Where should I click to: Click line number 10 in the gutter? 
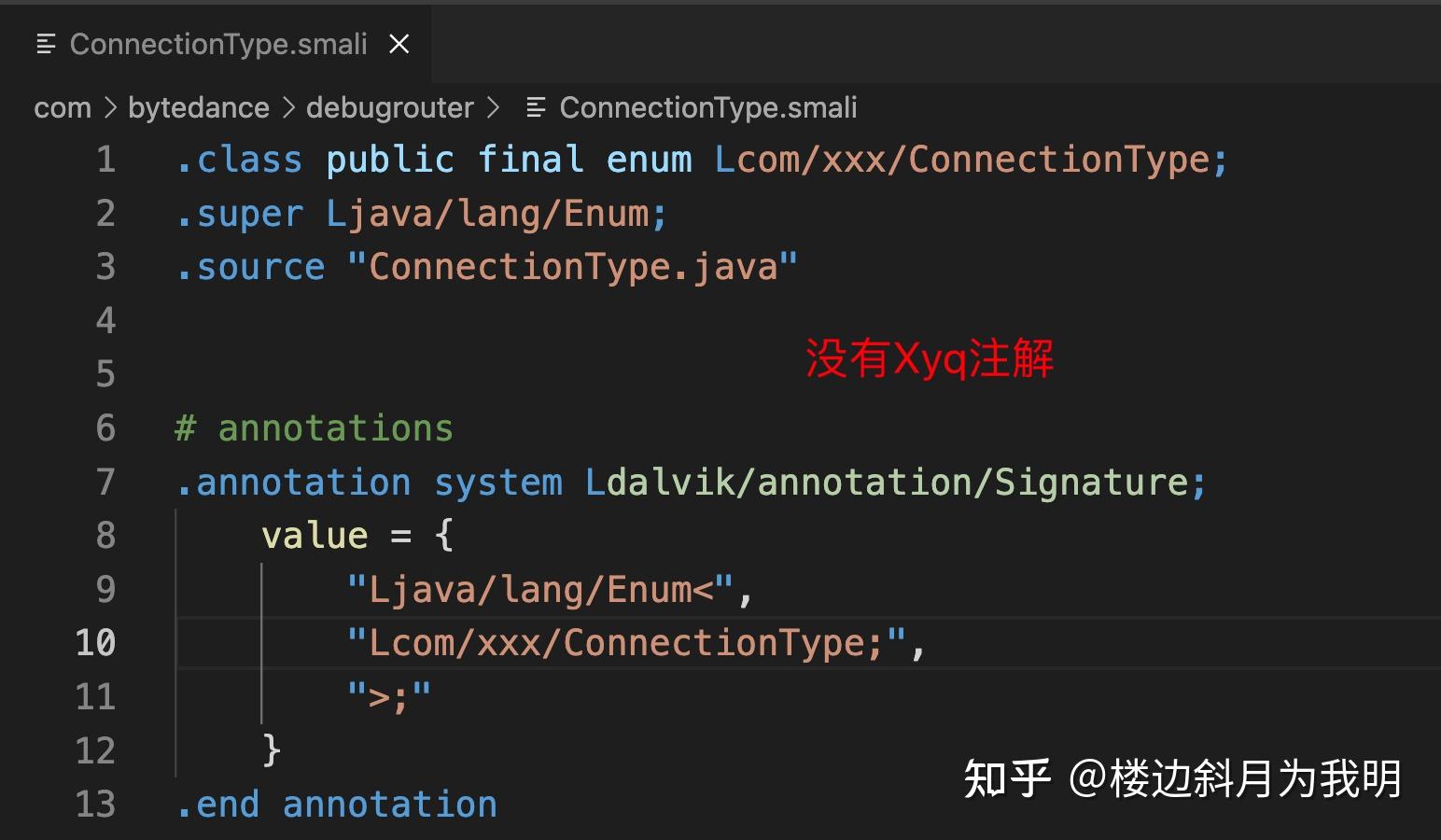95,643
